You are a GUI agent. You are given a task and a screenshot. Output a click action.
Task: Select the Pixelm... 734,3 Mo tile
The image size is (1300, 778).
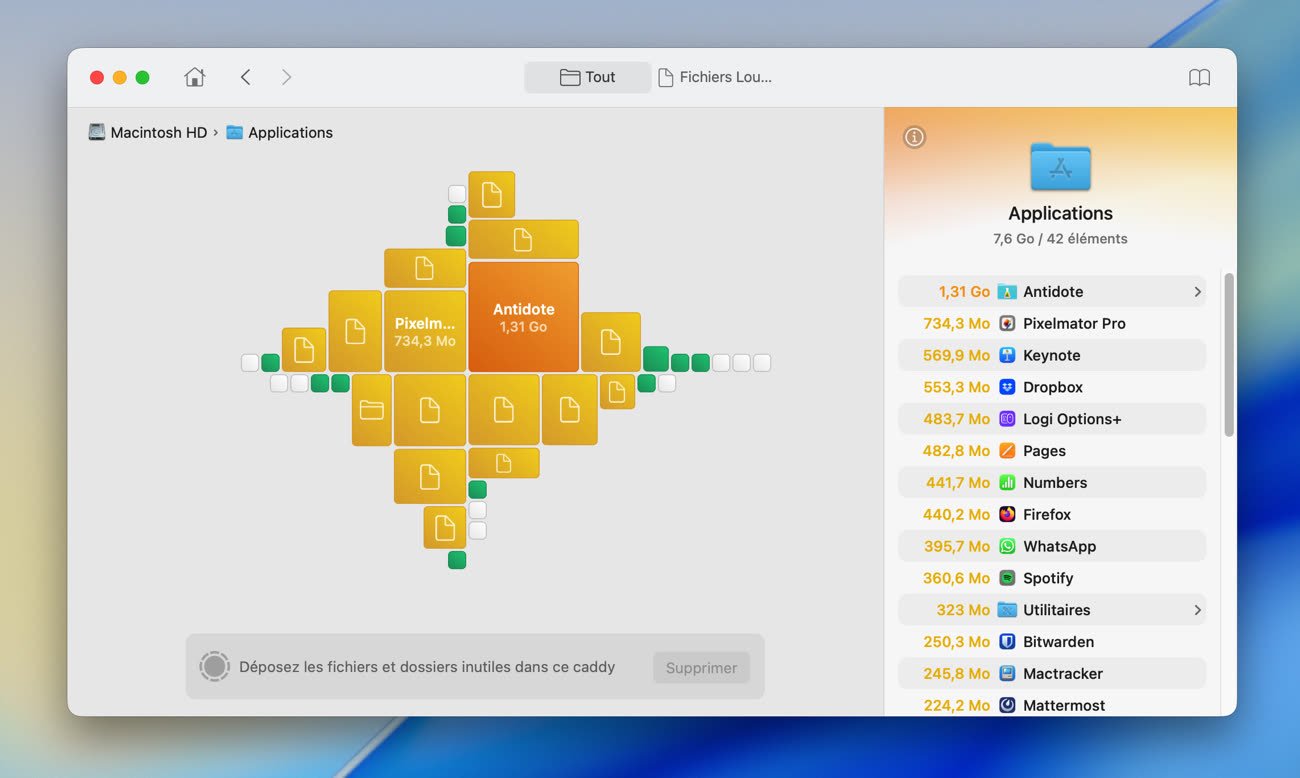425,331
